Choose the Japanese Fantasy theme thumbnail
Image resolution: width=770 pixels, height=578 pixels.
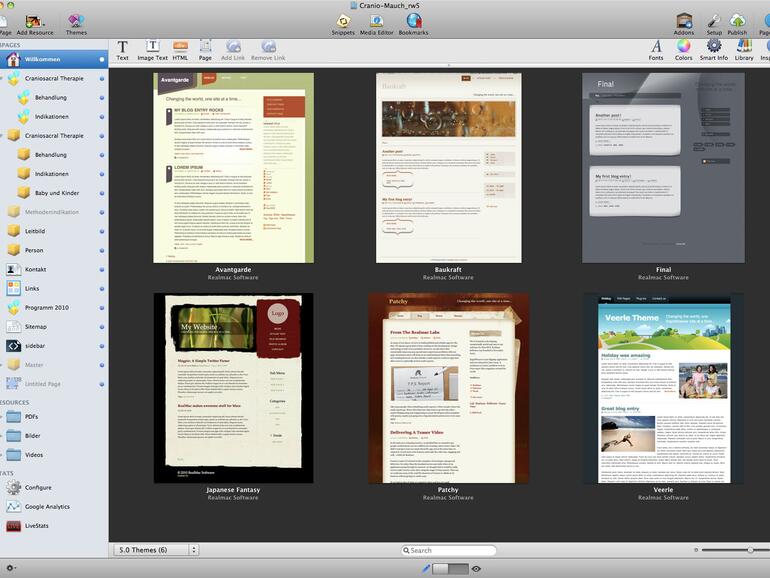(233, 387)
